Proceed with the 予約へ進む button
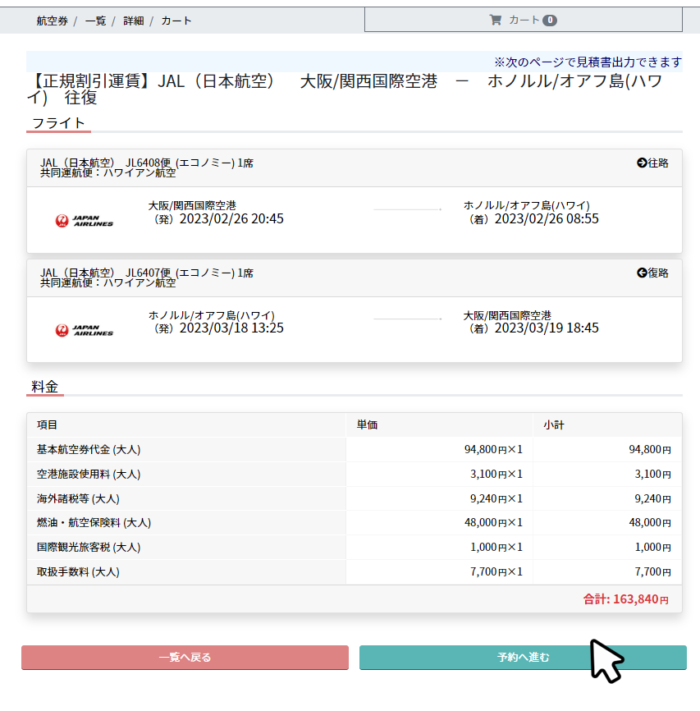Image resolution: width=700 pixels, height=711 pixels. pos(523,657)
